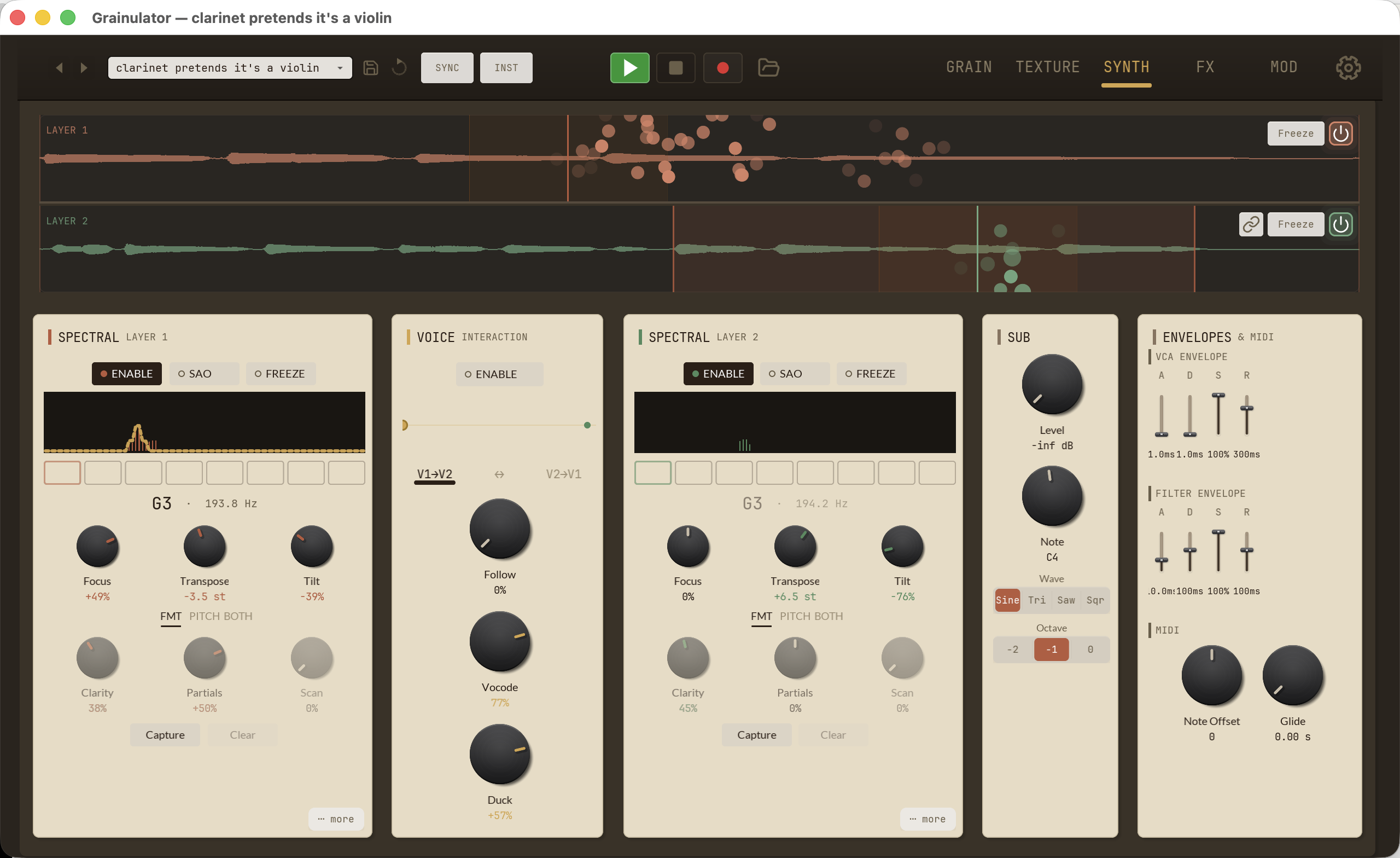
Task: Stop playback with the square button
Action: (x=675, y=68)
